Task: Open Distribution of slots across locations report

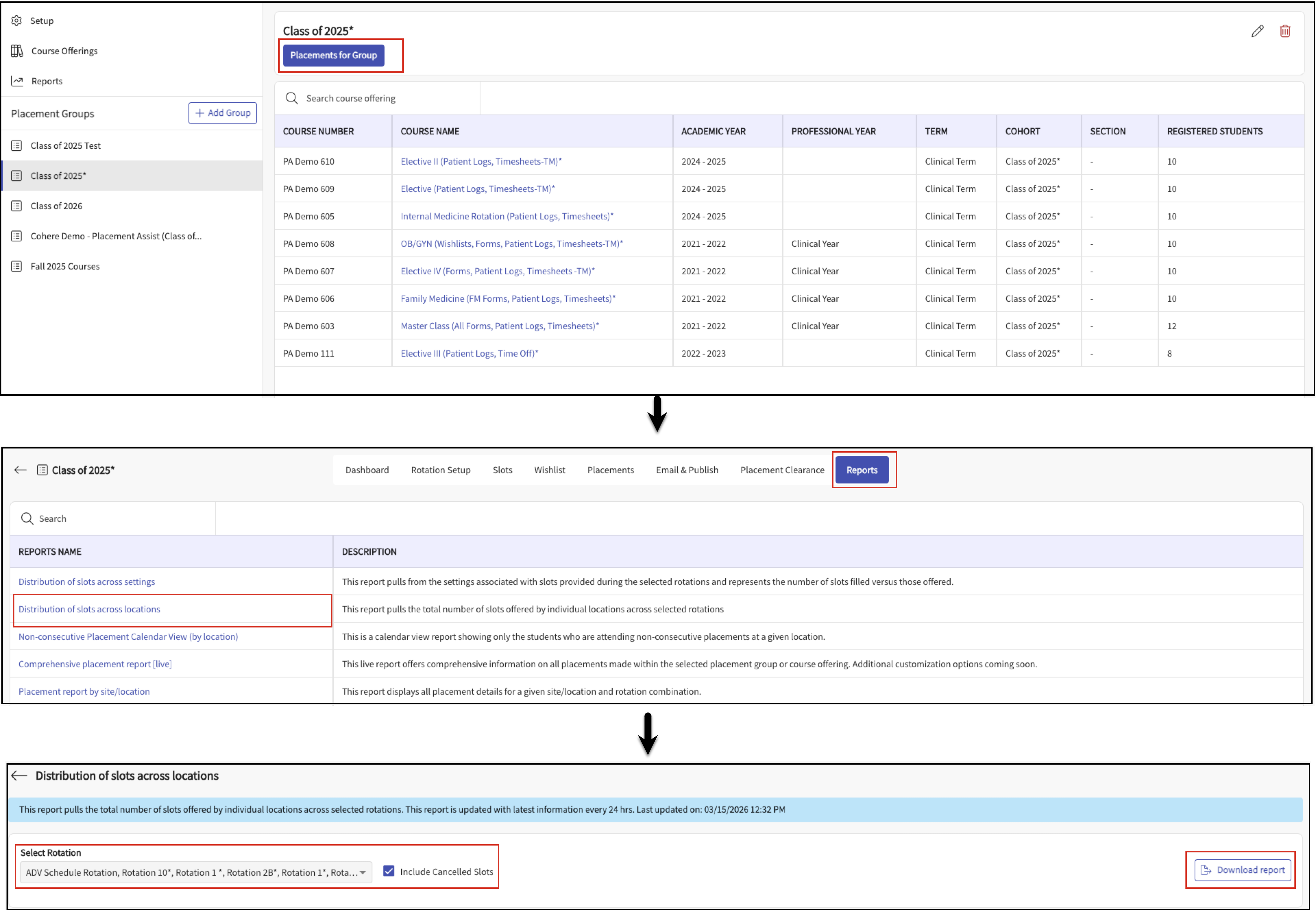Action: 89,609
